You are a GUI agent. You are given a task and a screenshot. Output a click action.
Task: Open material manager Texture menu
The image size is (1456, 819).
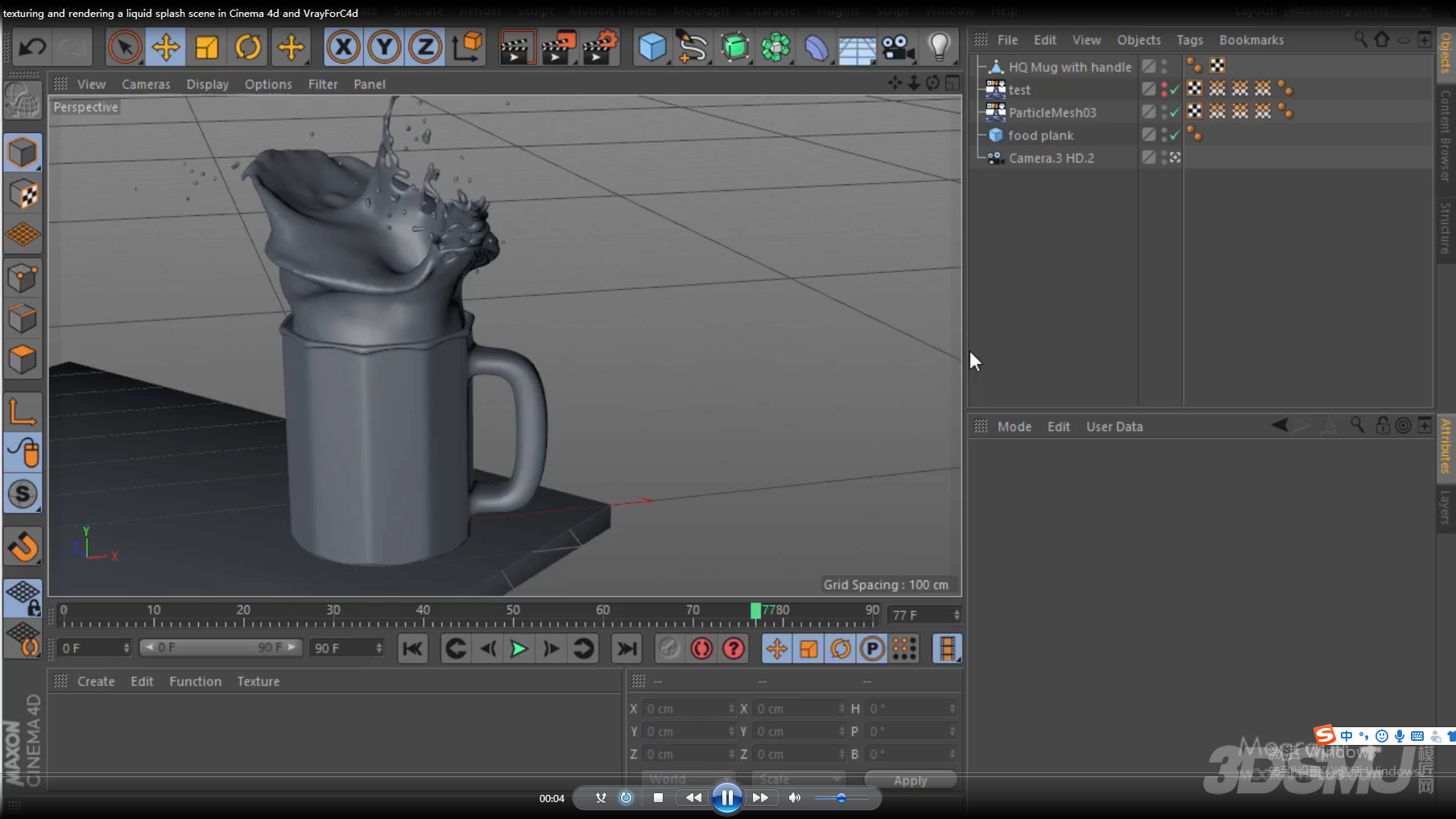click(x=259, y=681)
